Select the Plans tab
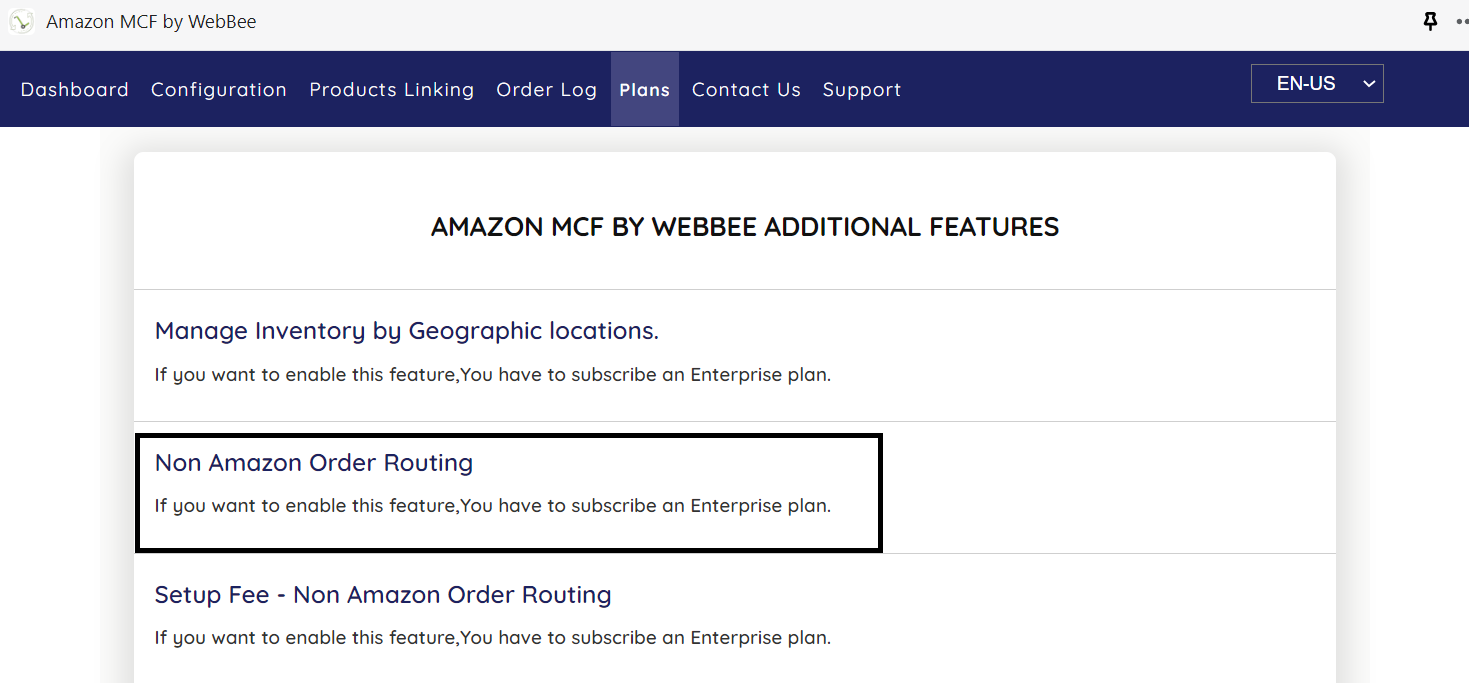Image resolution: width=1469 pixels, height=683 pixels. [645, 90]
